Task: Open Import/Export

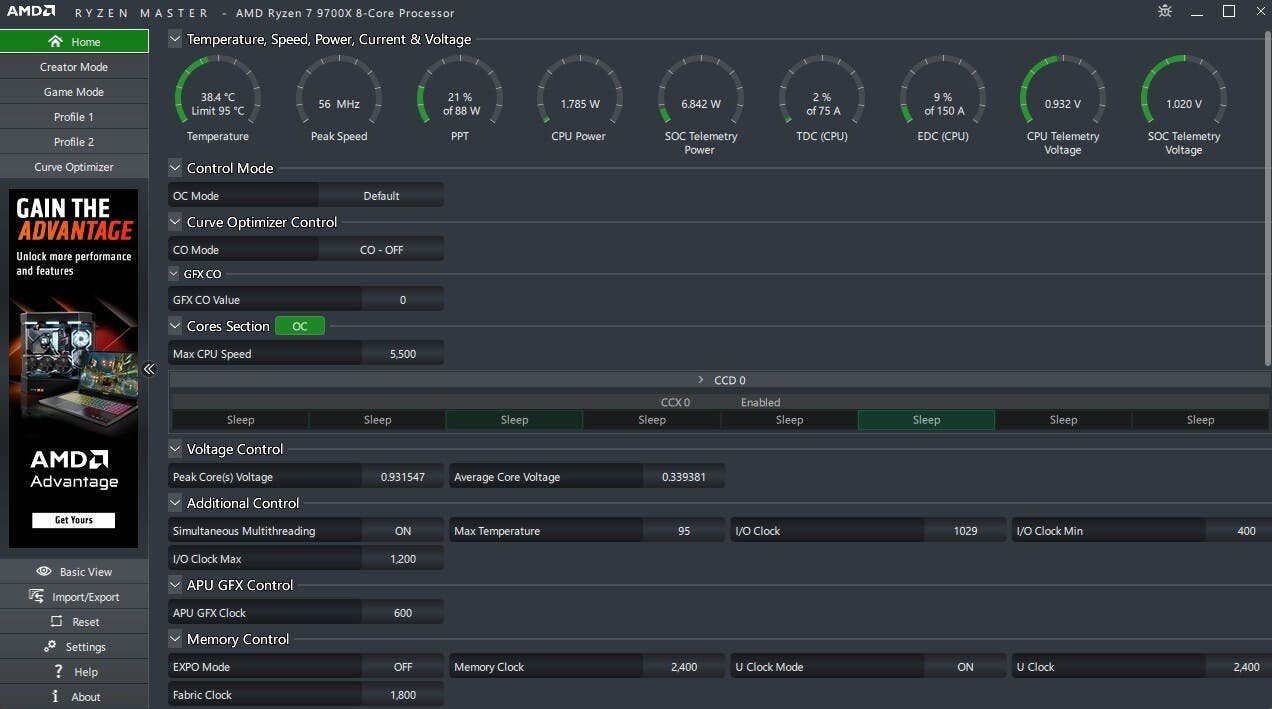Action: [x=74, y=597]
